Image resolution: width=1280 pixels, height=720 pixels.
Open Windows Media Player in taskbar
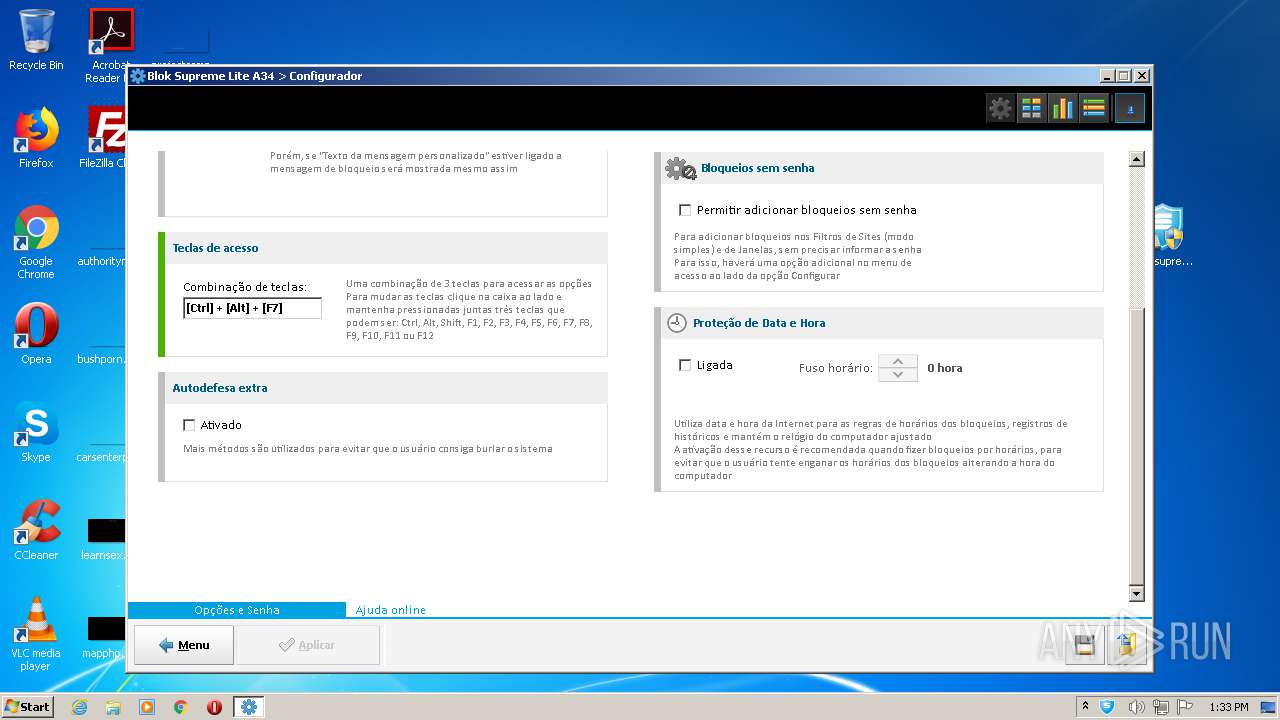tap(147, 707)
